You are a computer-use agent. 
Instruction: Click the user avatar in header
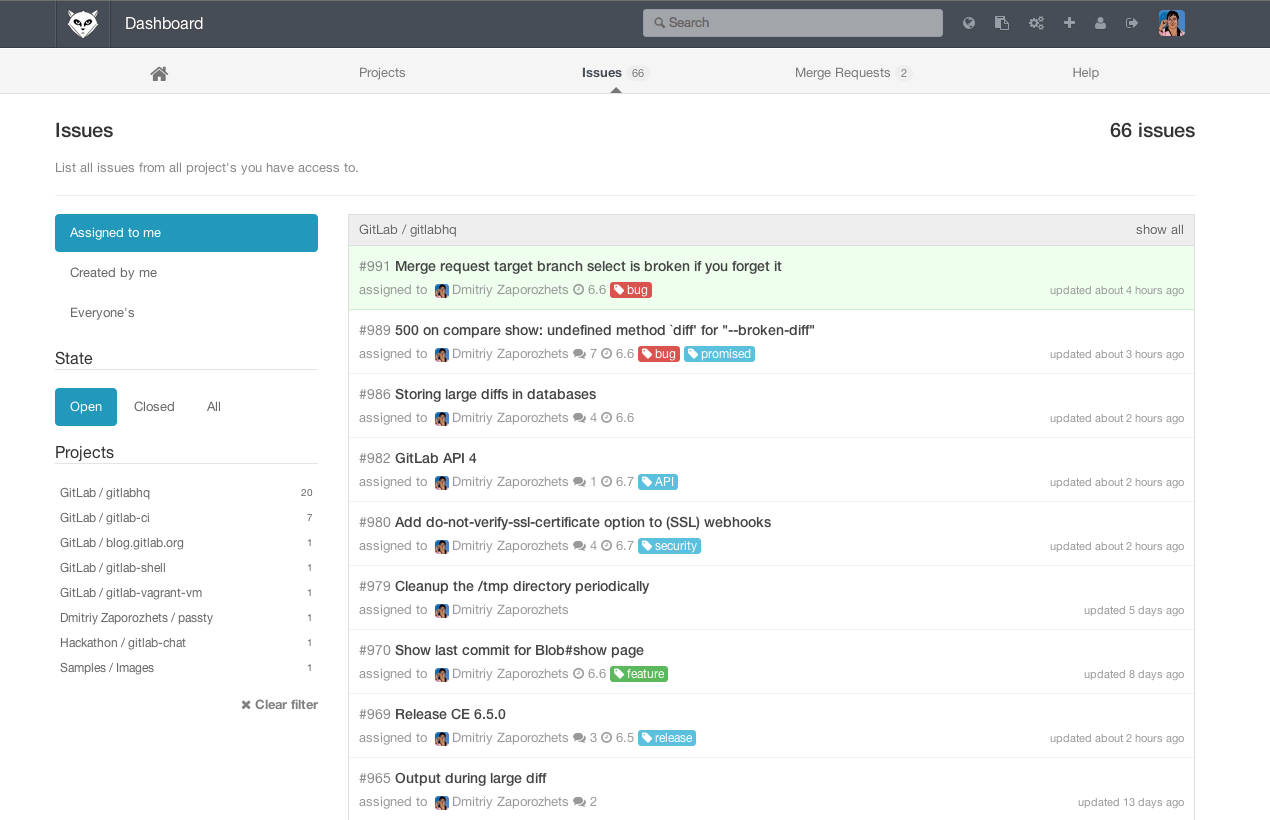[x=1171, y=23]
